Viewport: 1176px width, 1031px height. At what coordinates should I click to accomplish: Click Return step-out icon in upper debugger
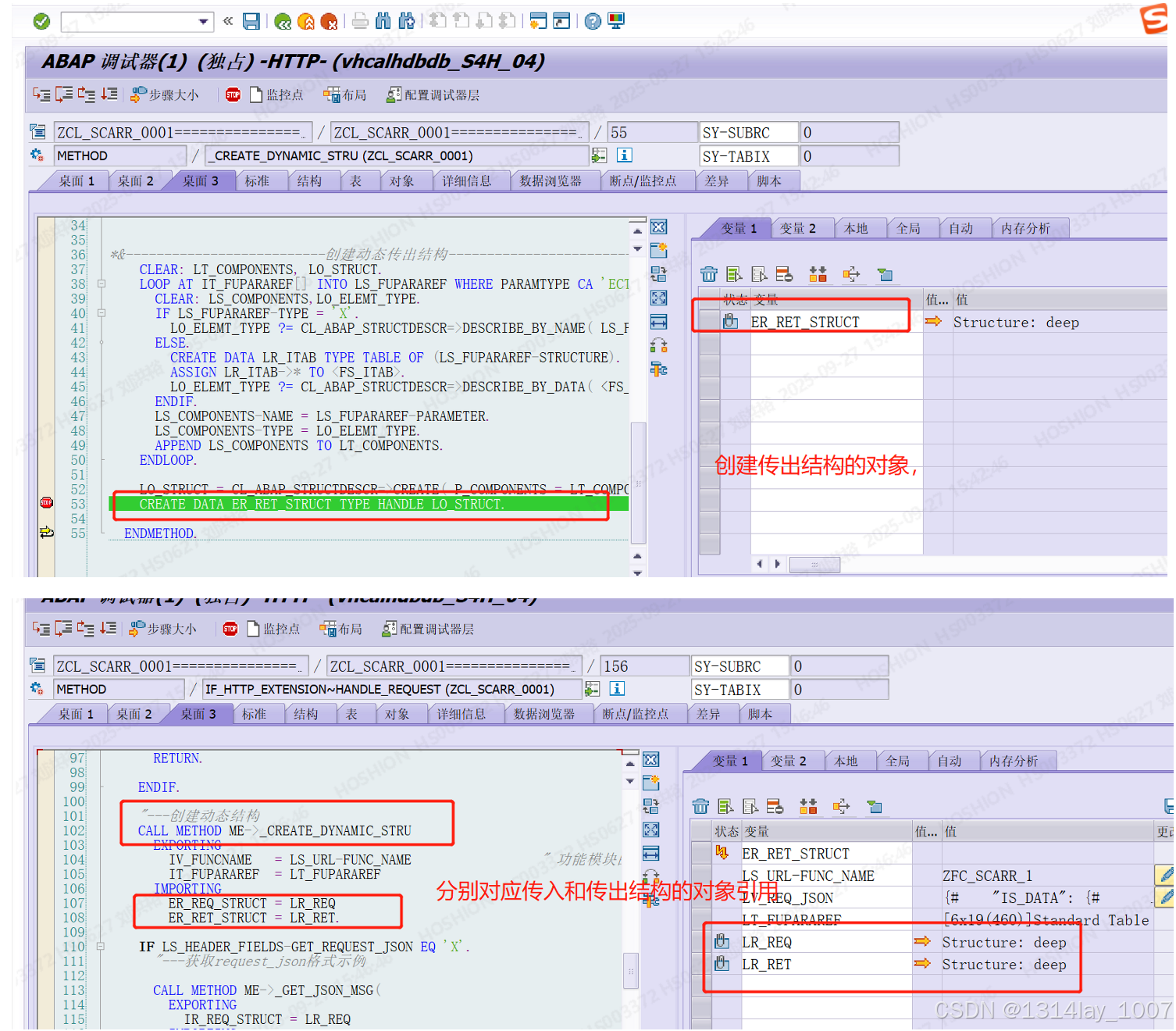pyautogui.click(x=87, y=95)
